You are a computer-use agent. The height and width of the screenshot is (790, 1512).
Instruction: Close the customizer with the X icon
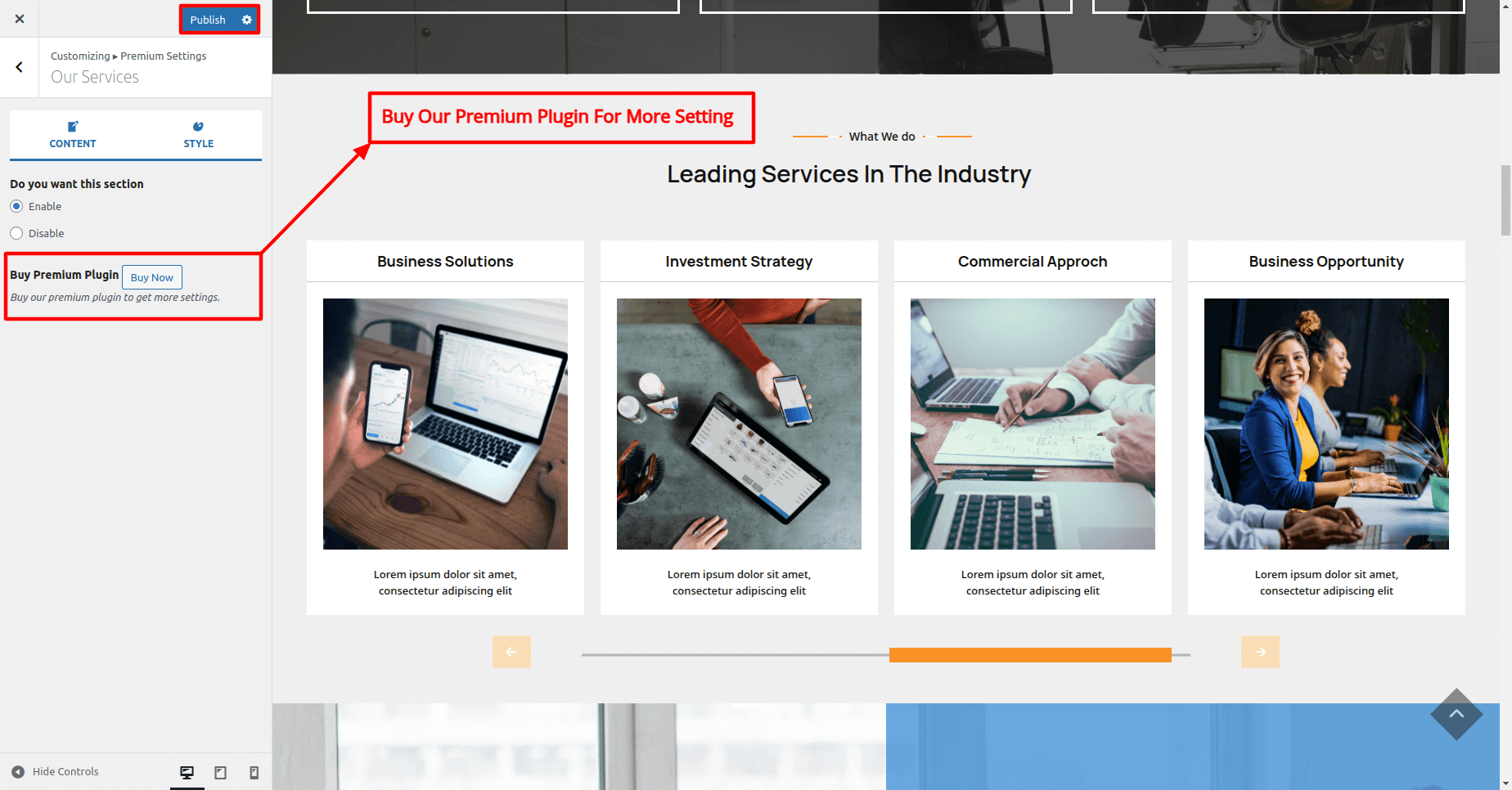tap(20, 19)
